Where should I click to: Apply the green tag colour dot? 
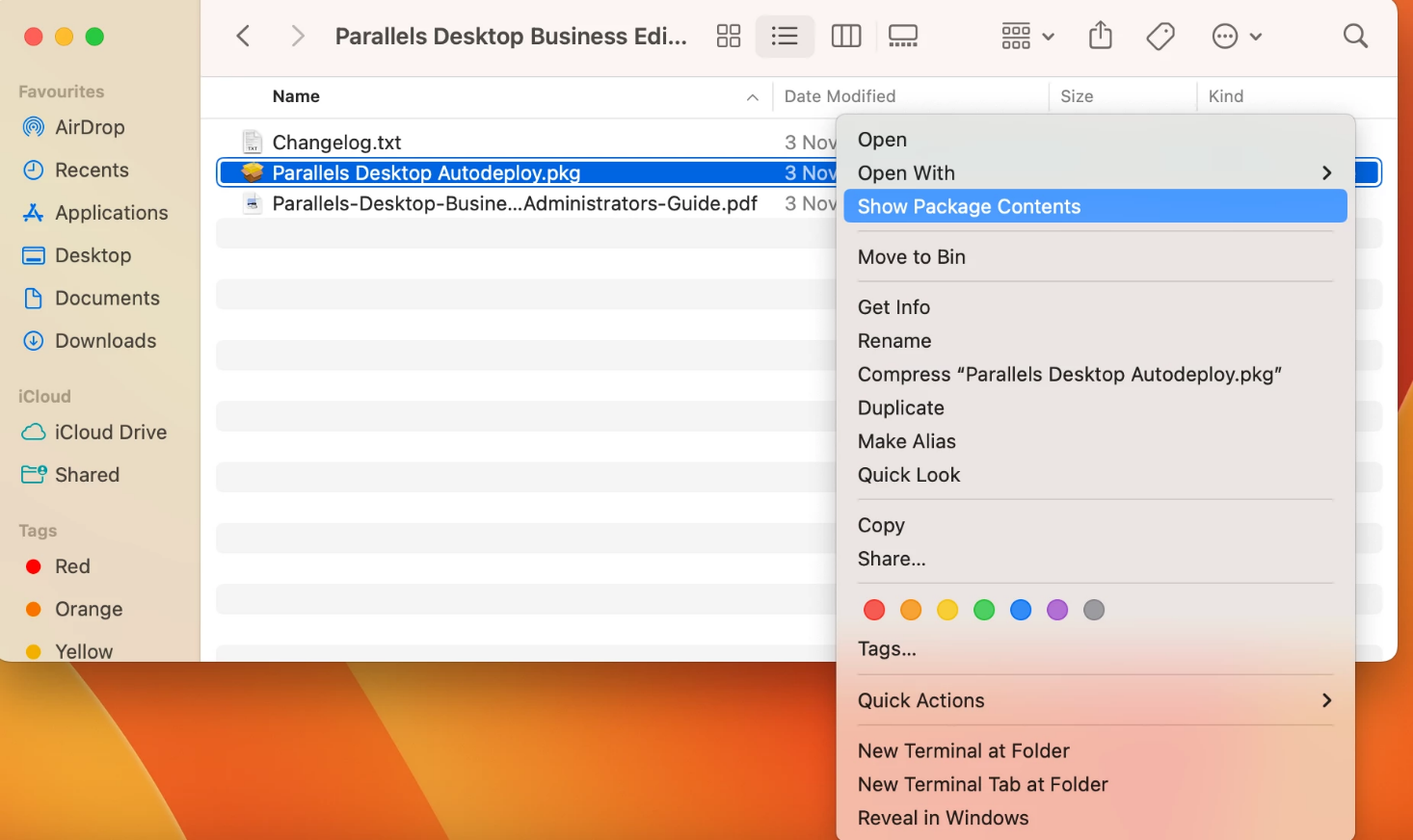pyautogui.click(x=984, y=610)
